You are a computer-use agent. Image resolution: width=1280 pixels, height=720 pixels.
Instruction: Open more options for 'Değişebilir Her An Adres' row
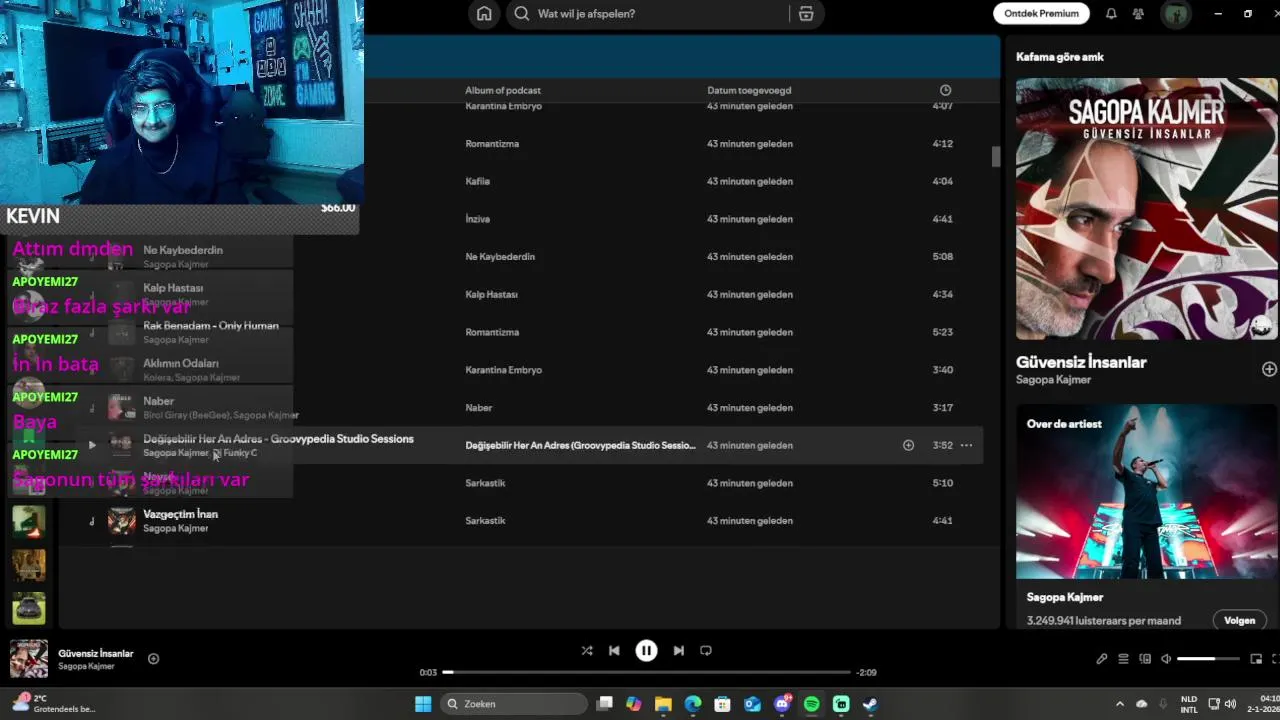(x=966, y=445)
